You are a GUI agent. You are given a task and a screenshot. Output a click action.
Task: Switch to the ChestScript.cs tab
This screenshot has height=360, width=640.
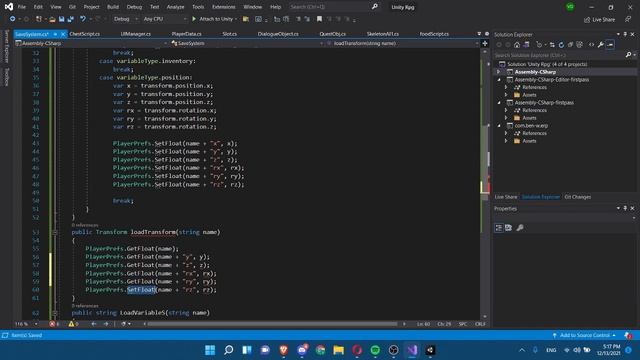(84, 34)
